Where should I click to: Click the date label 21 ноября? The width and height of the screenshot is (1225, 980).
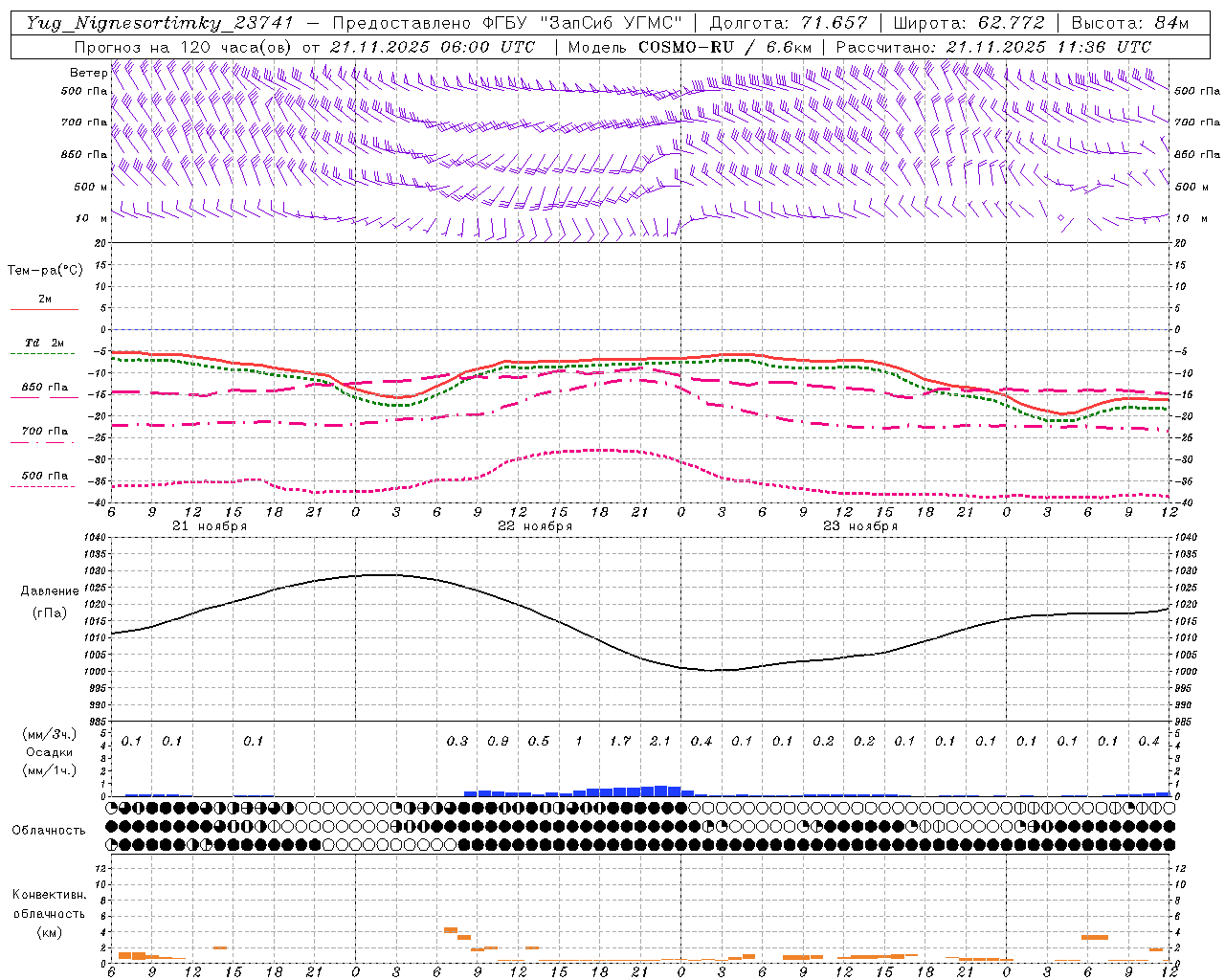[x=210, y=526]
